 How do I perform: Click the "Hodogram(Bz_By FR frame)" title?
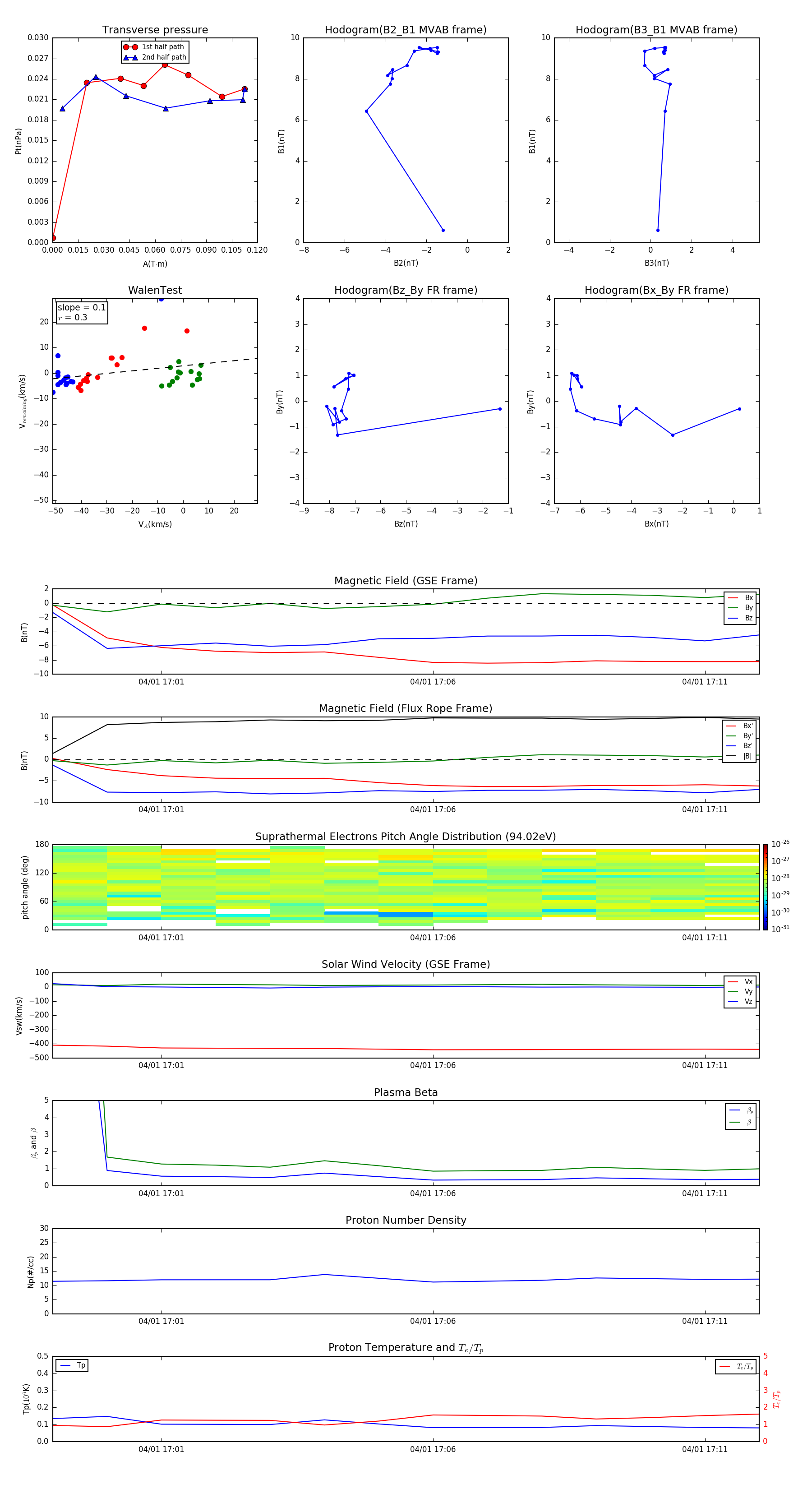(x=406, y=290)
